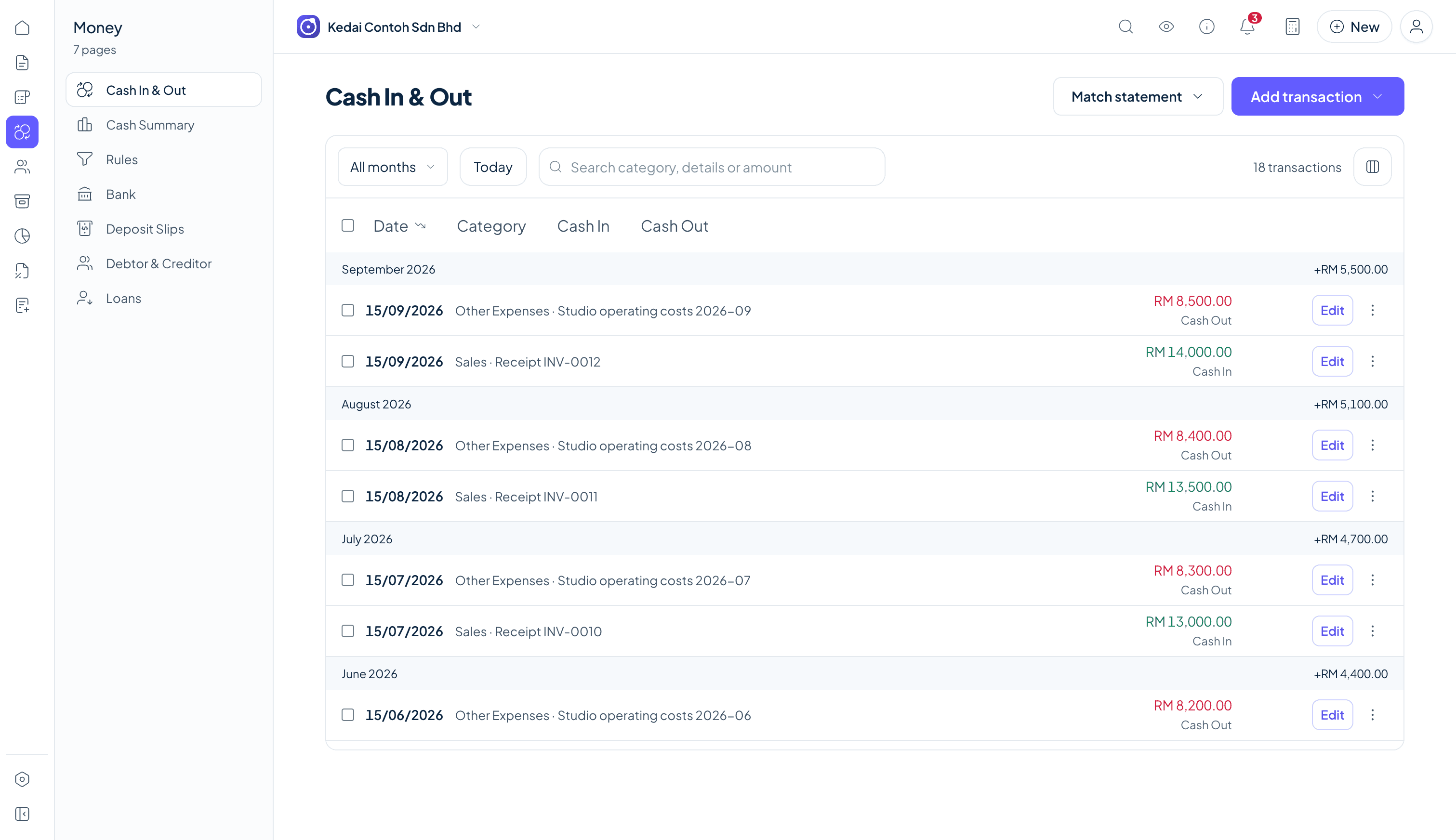
Task: Open the Add transaction dropdown button
Action: click(x=1318, y=96)
